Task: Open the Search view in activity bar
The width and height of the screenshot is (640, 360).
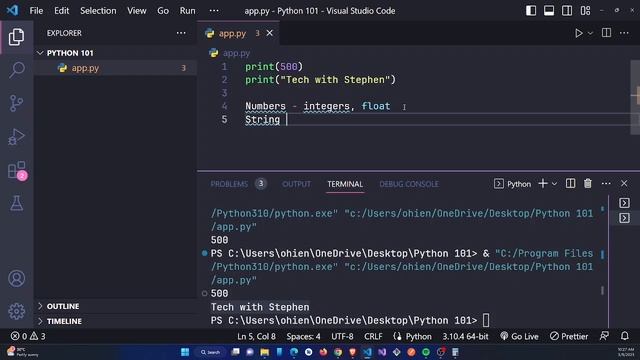Action: pos(16,70)
